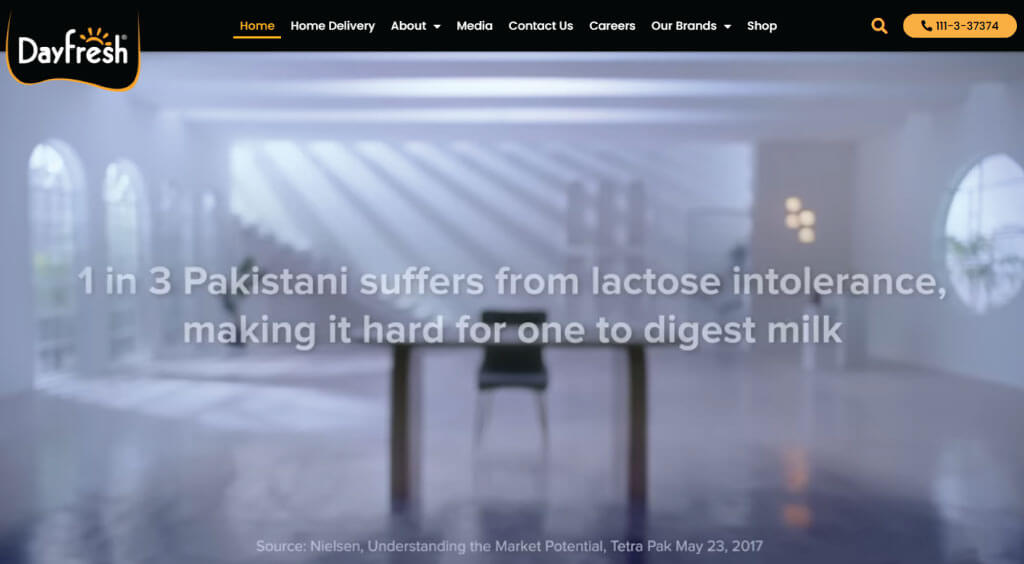
Task: Navigate to Careers
Action: click(x=612, y=26)
